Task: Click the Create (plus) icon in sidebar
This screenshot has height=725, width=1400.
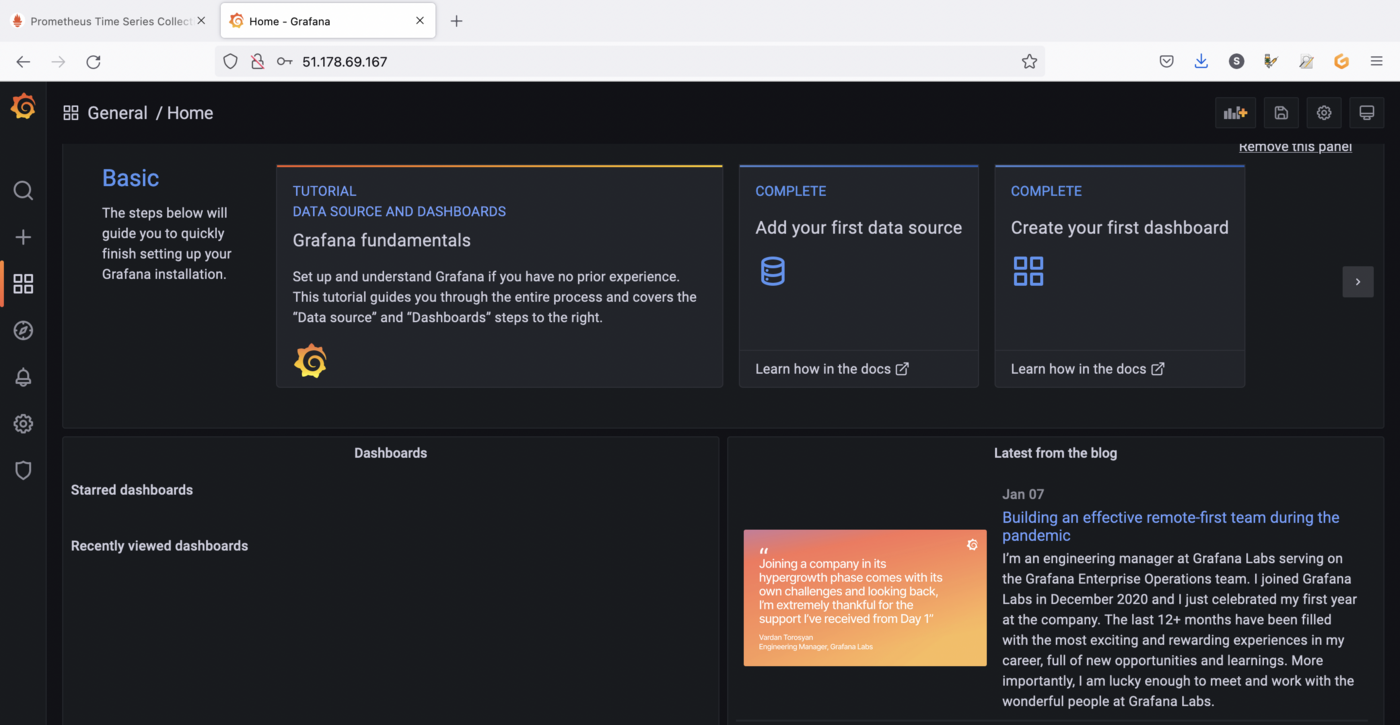Action: pyautogui.click(x=23, y=237)
